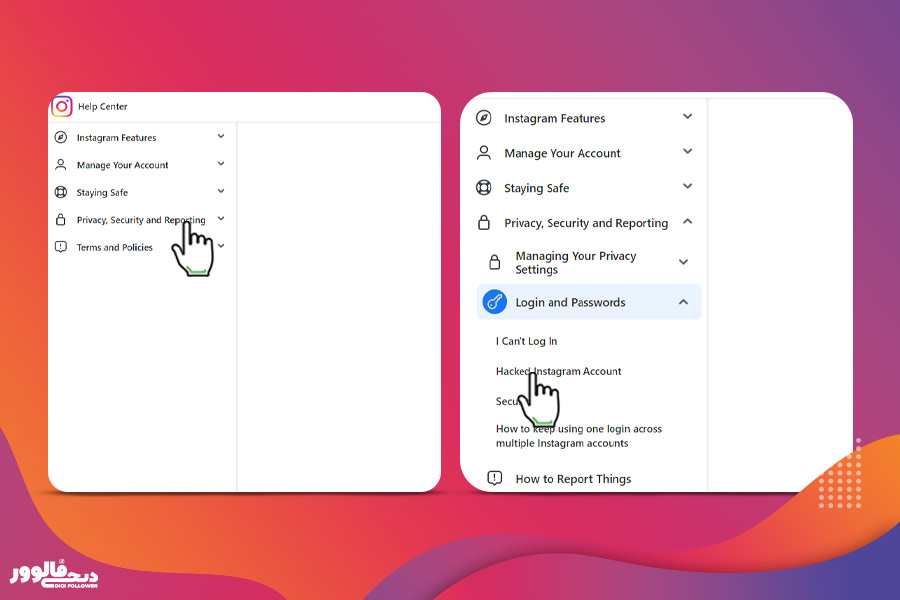
Task: Expand the Staying Safe chevron, left panel
Action: (221, 191)
